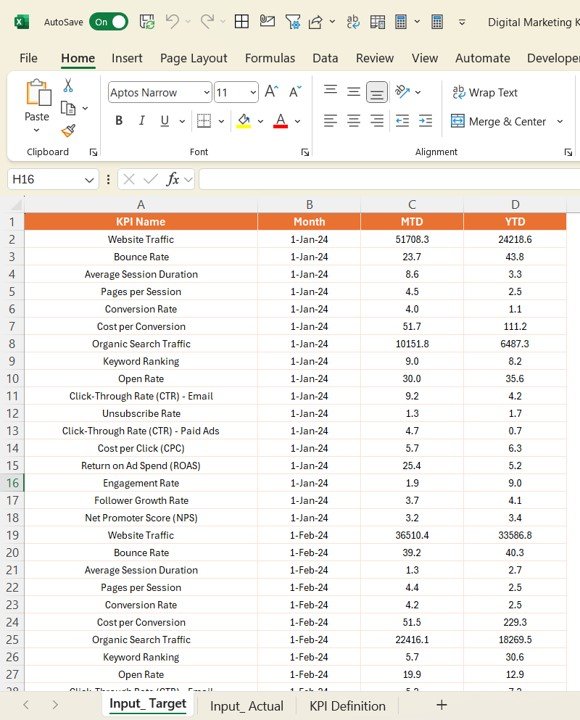Click the Increase Indent icon
Viewport: 580px width, 720px height.
[x=426, y=121]
